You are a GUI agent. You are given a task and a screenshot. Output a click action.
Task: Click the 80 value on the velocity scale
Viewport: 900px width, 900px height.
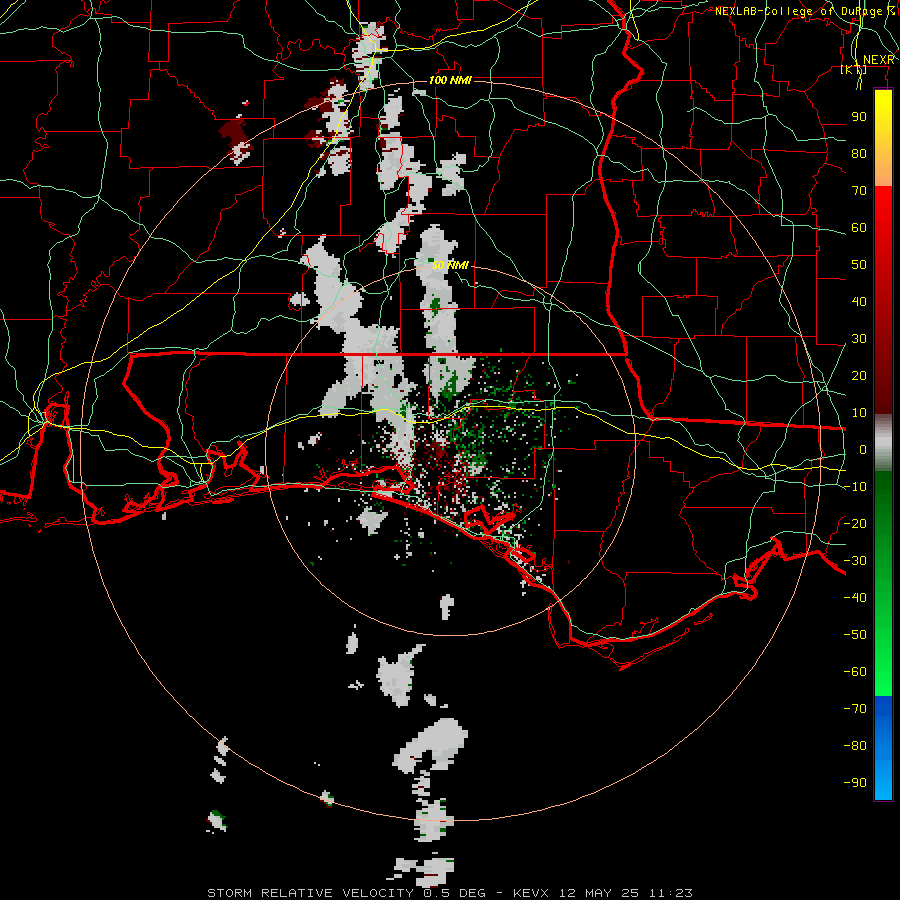(x=859, y=154)
